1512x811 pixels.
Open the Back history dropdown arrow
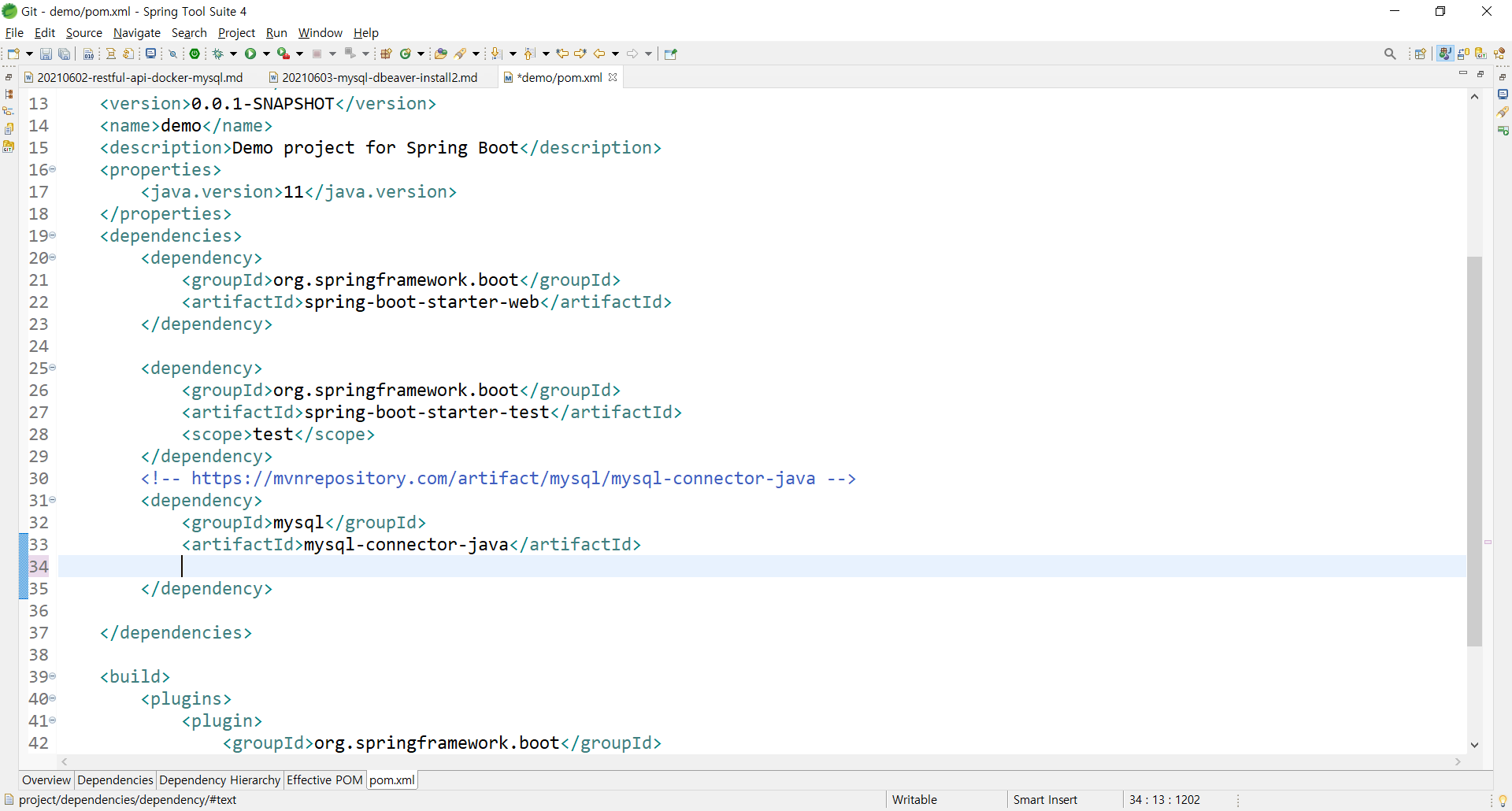tap(615, 54)
